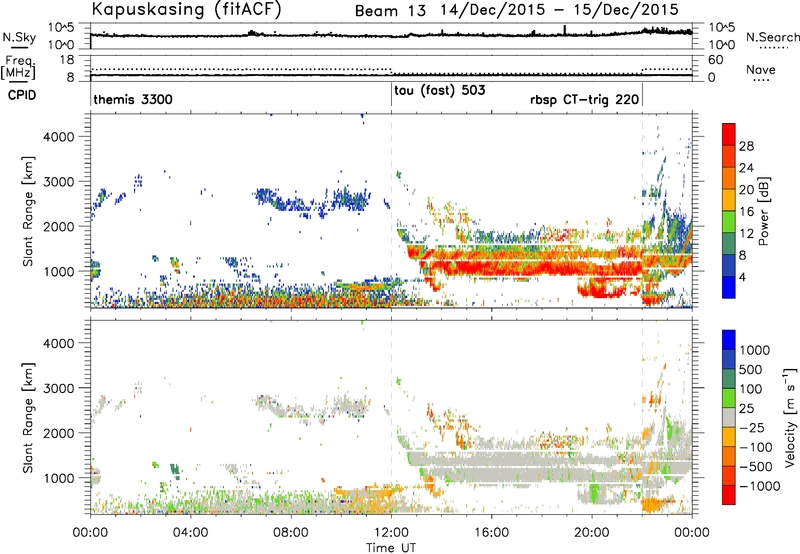The width and height of the screenshot is (800, 554).
Task: Click the 12:00 time tick label
Action: (x=391, y=533)
